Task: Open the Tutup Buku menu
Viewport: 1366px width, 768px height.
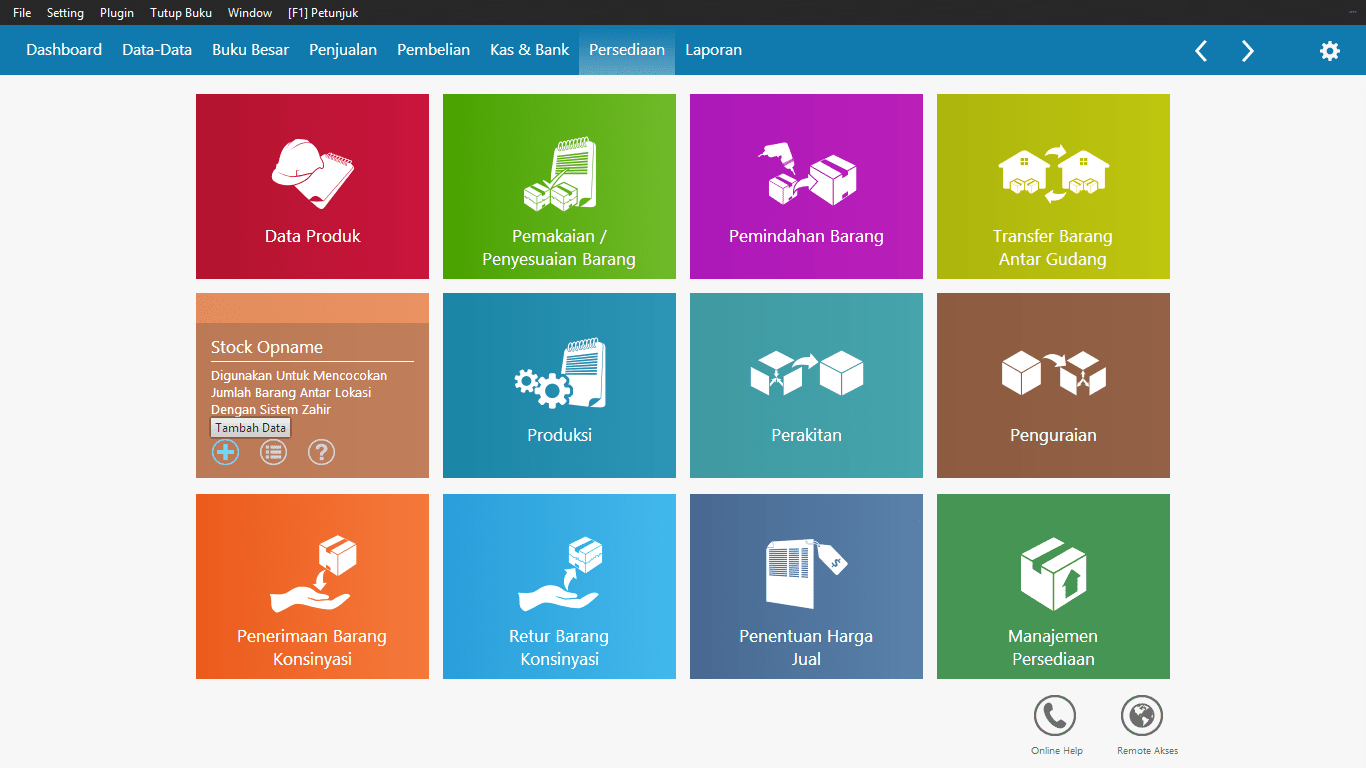Action: click(181, 13)
